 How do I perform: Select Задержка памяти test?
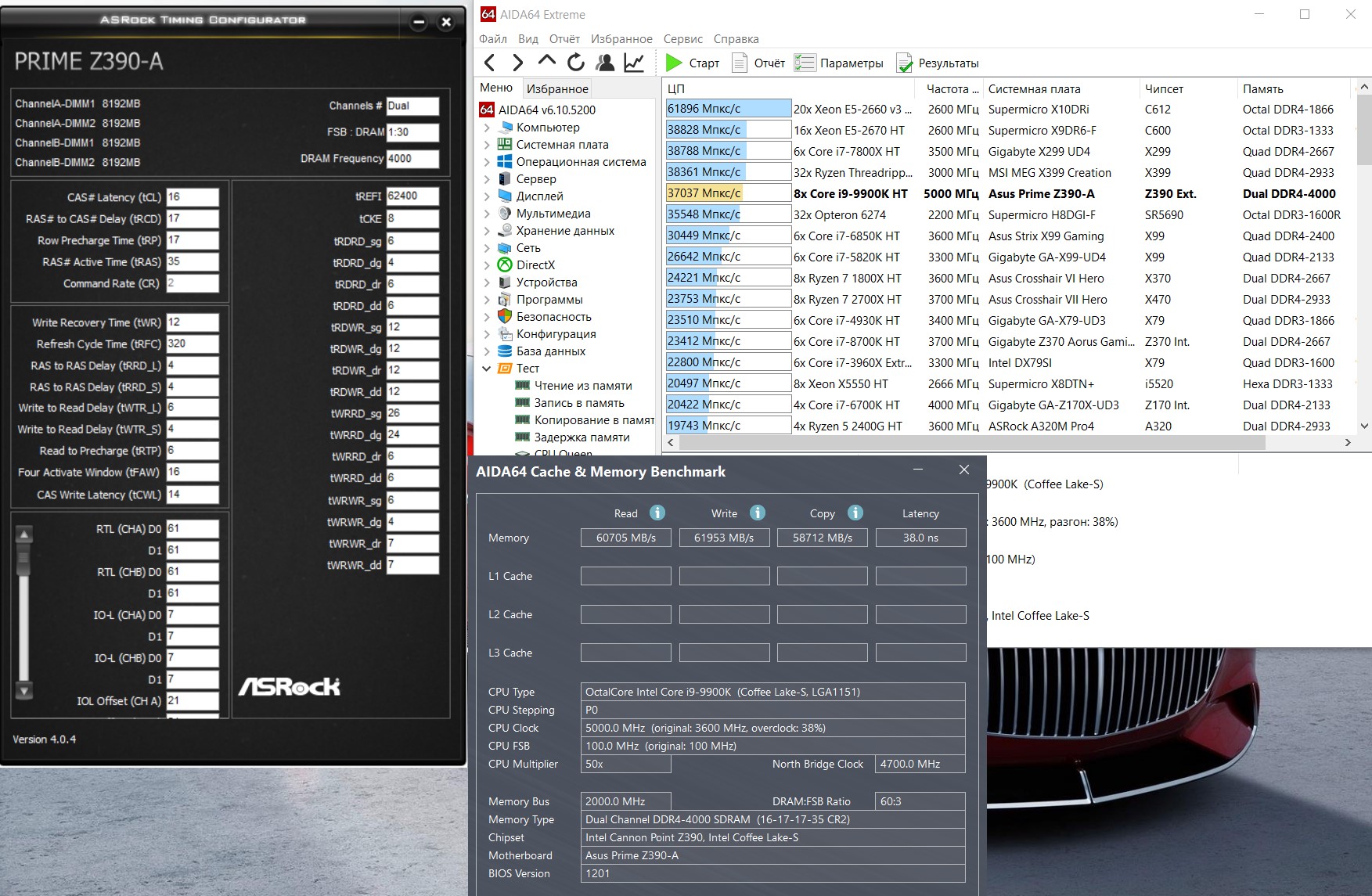tap(582, 437)
